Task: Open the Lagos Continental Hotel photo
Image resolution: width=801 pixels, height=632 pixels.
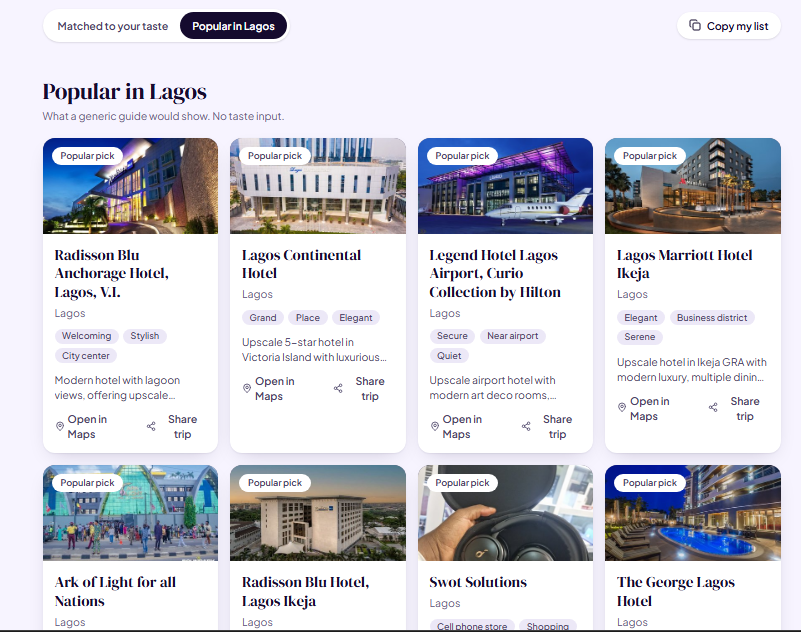Action: click(318, 186)
